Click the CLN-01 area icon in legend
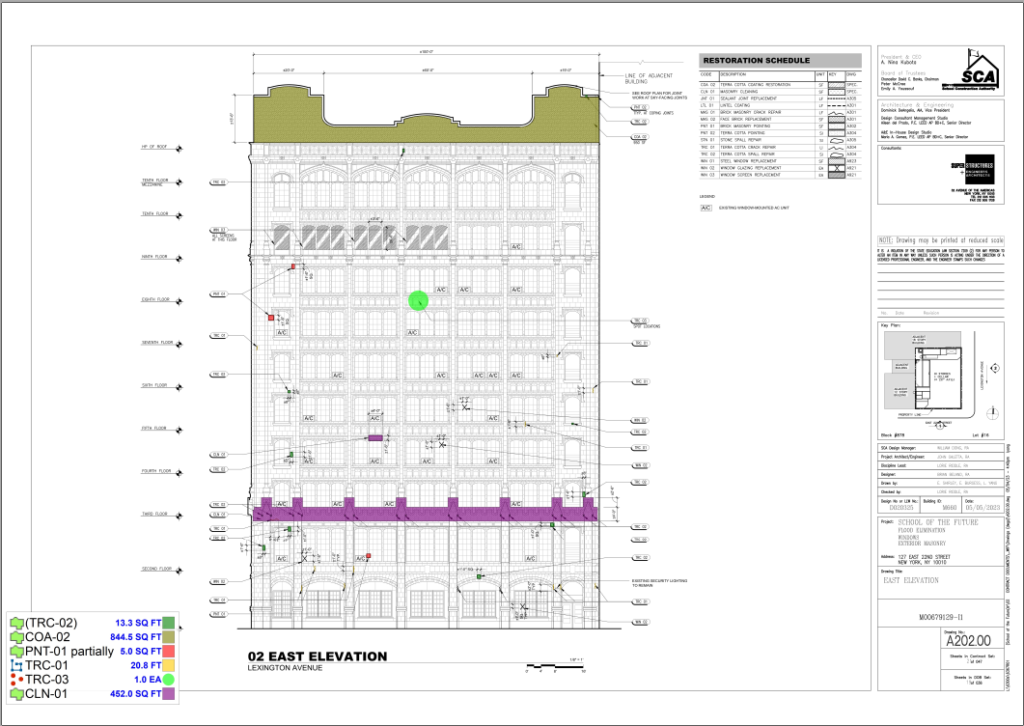The height and width of the screenshot is (726, 1024). click(x=16, y=693)
